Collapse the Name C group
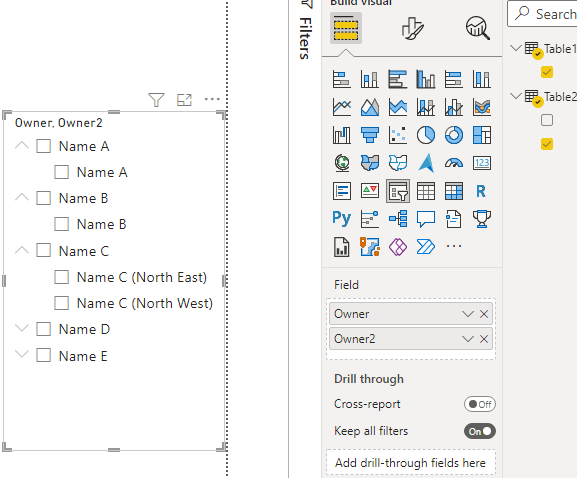The width and height of the screenshot is (577, 478). [x=22, y=250]
